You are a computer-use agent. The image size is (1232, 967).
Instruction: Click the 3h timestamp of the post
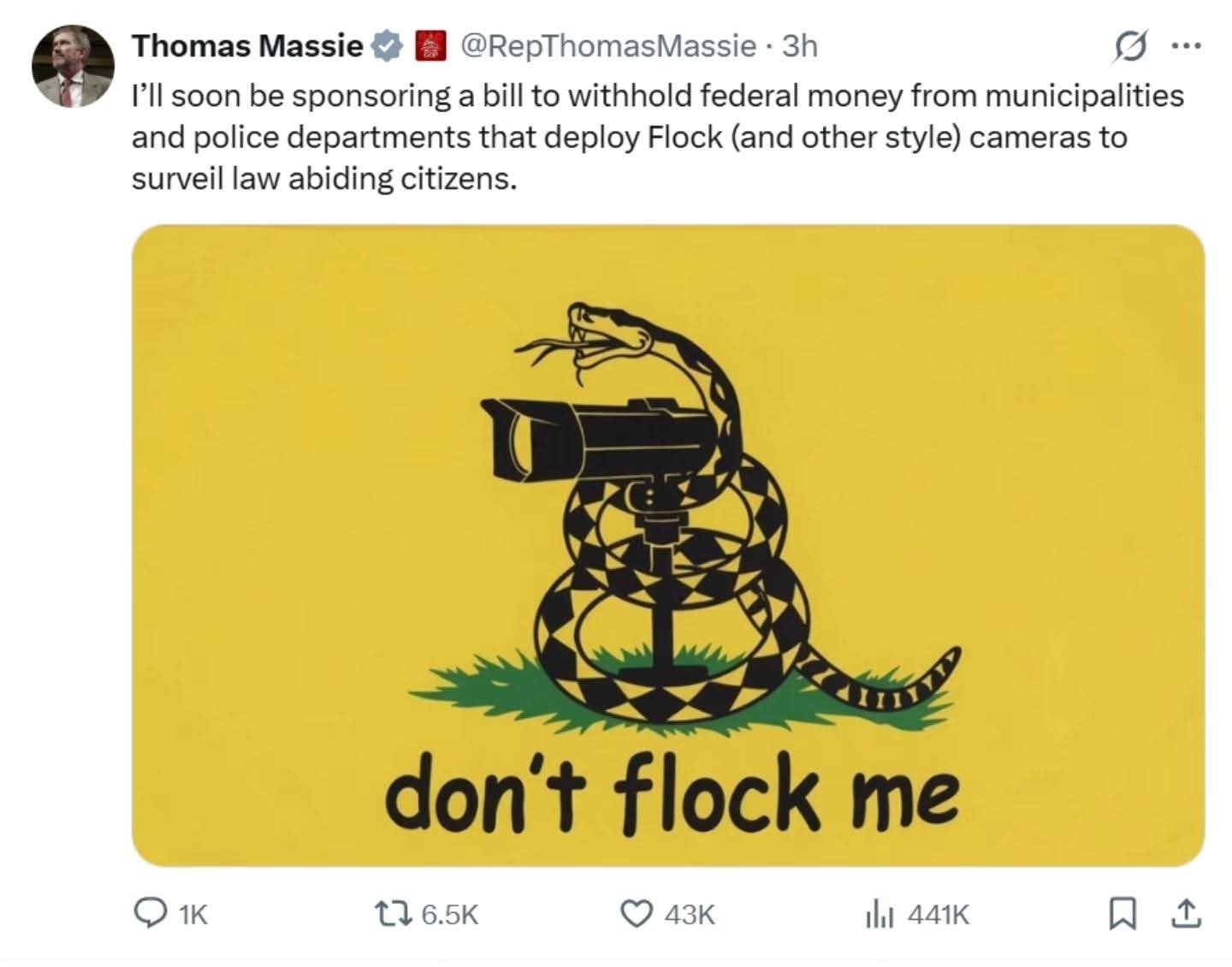click(800, 45)
